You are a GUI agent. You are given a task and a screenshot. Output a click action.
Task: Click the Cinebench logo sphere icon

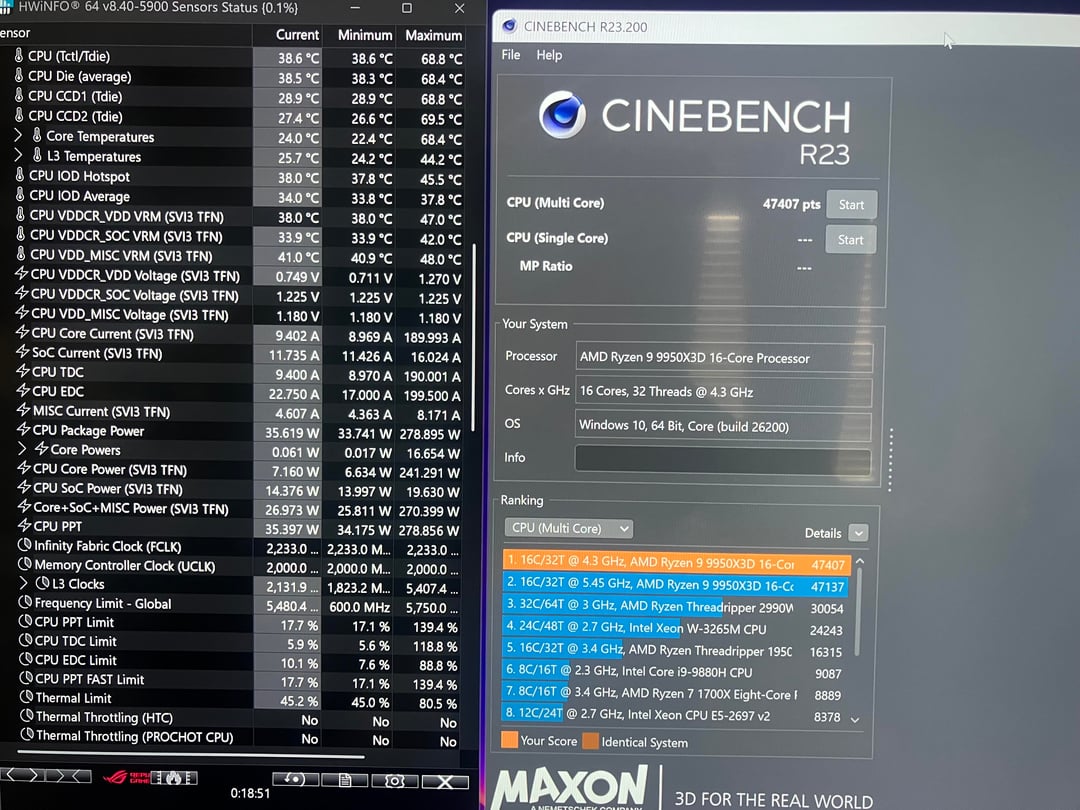click(x=562, y=115)
